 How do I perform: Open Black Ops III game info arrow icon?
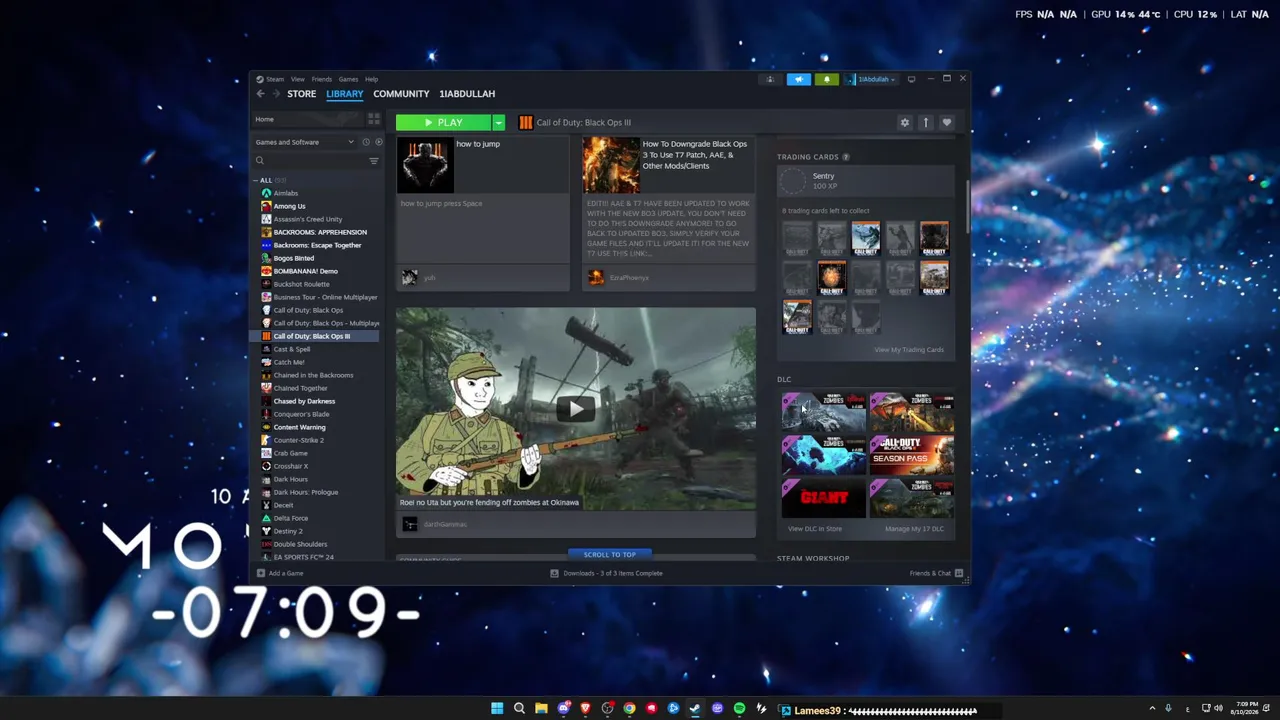coord(926,122)
